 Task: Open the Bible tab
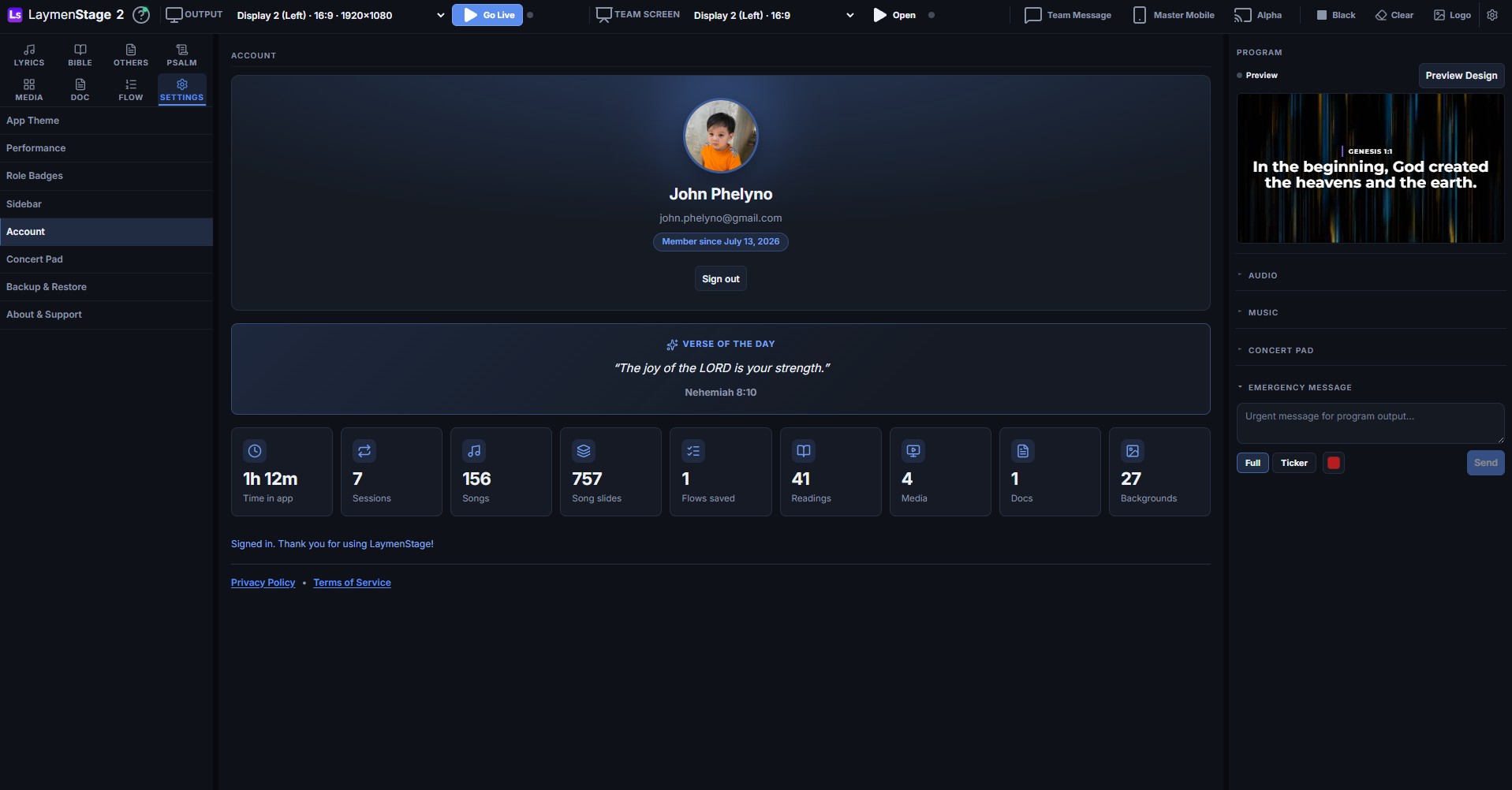tap(80, 55)
